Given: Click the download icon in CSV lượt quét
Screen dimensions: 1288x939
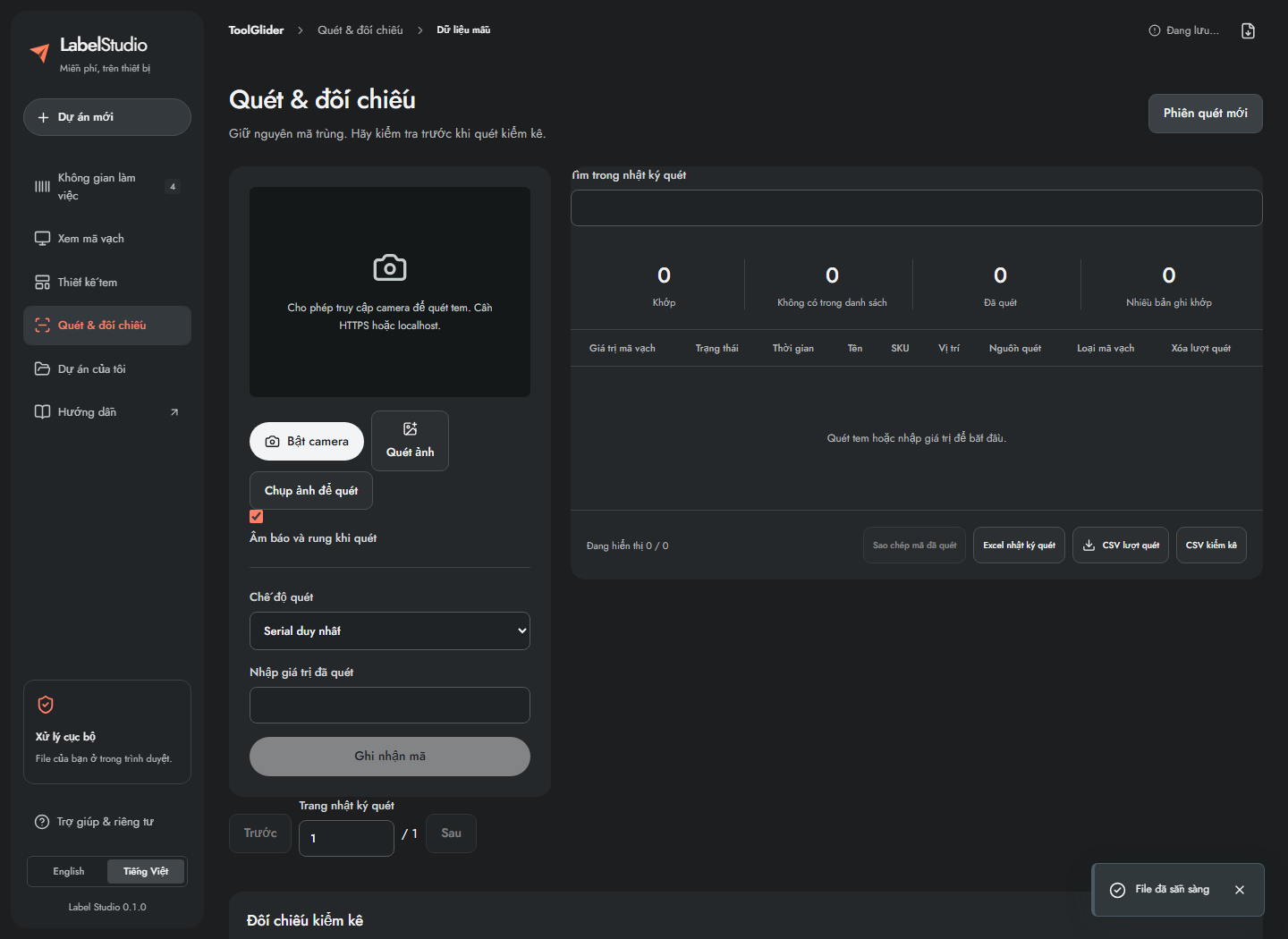Looking at the screenshot, I should (x=1089, y=546).
